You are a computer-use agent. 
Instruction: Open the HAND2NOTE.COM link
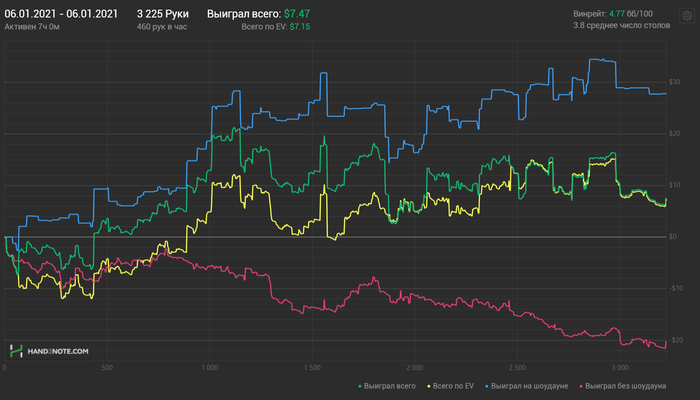(x=59, y=351)
